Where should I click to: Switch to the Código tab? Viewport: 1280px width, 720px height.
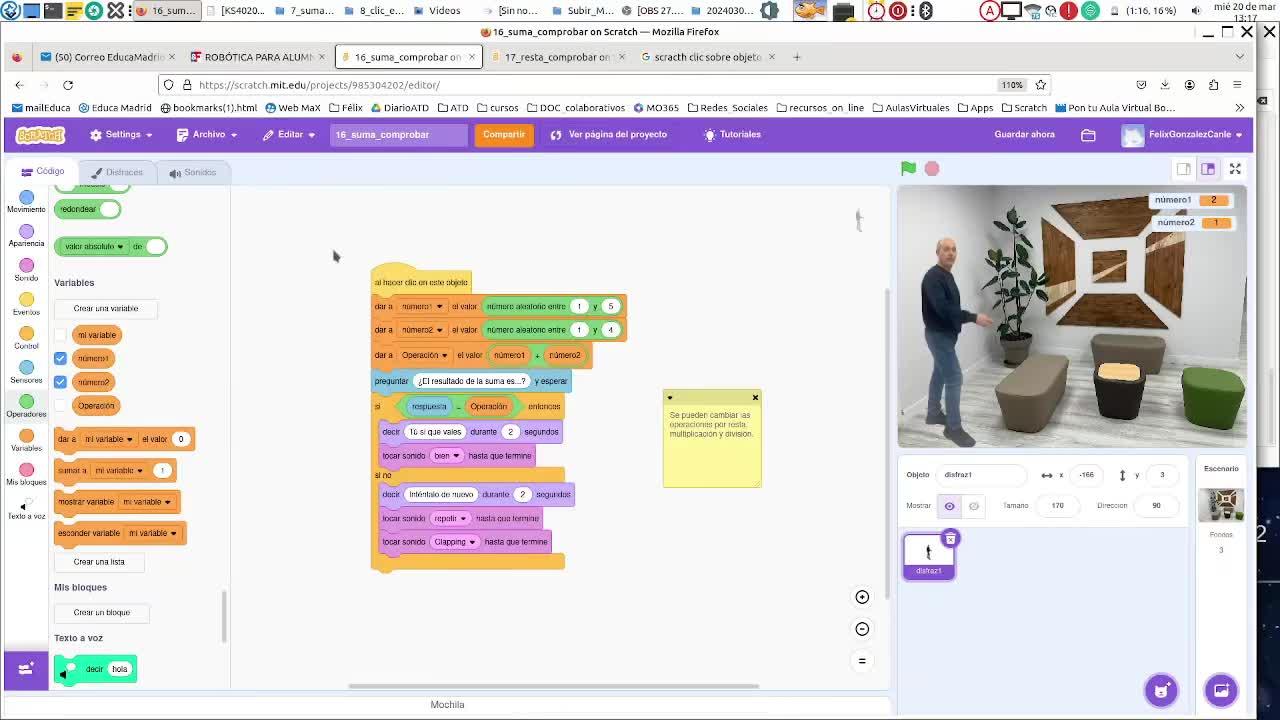(42, 172)
